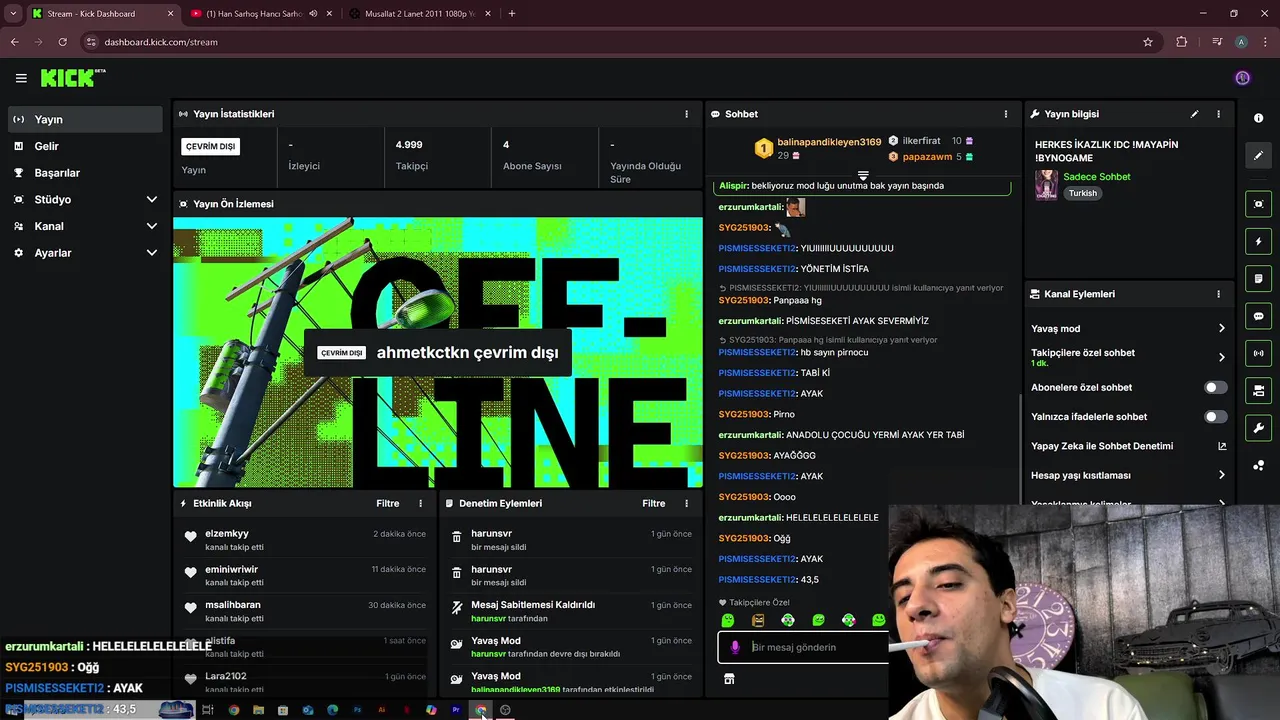The image size is (1280, 720).
Task: Toggle the Abonelere özel sohbet switch
Action: (x=1215, y=387)
